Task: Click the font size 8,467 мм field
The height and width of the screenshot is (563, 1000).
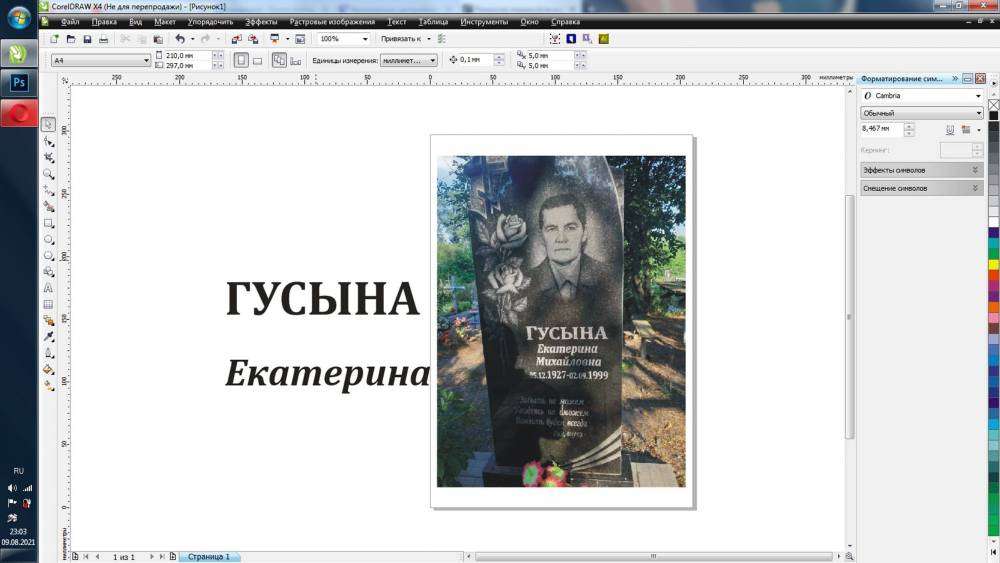Action: click(x=881, y=129)
